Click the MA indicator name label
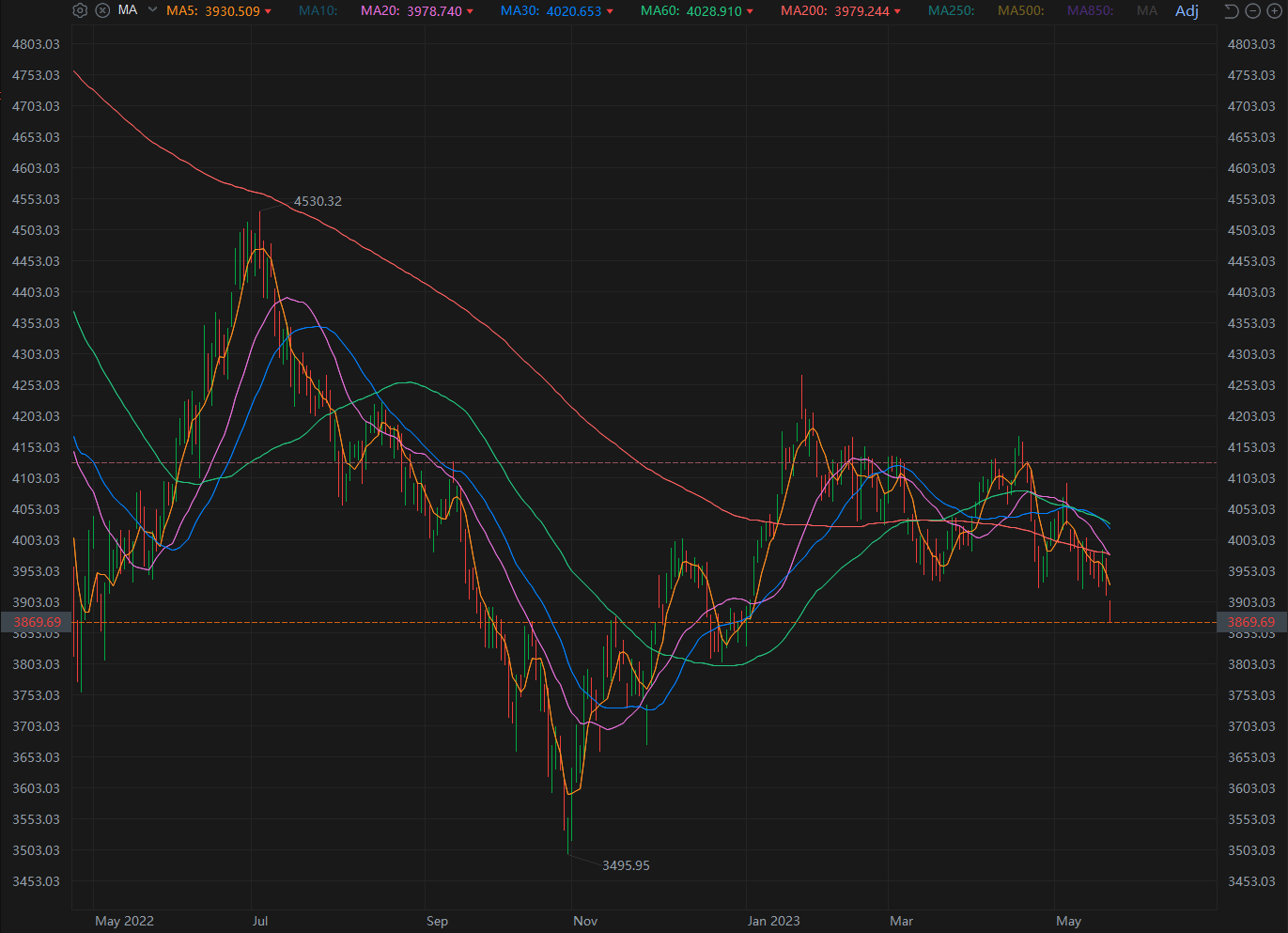This screenshot has height=933, width=1288. coord(128,10)
